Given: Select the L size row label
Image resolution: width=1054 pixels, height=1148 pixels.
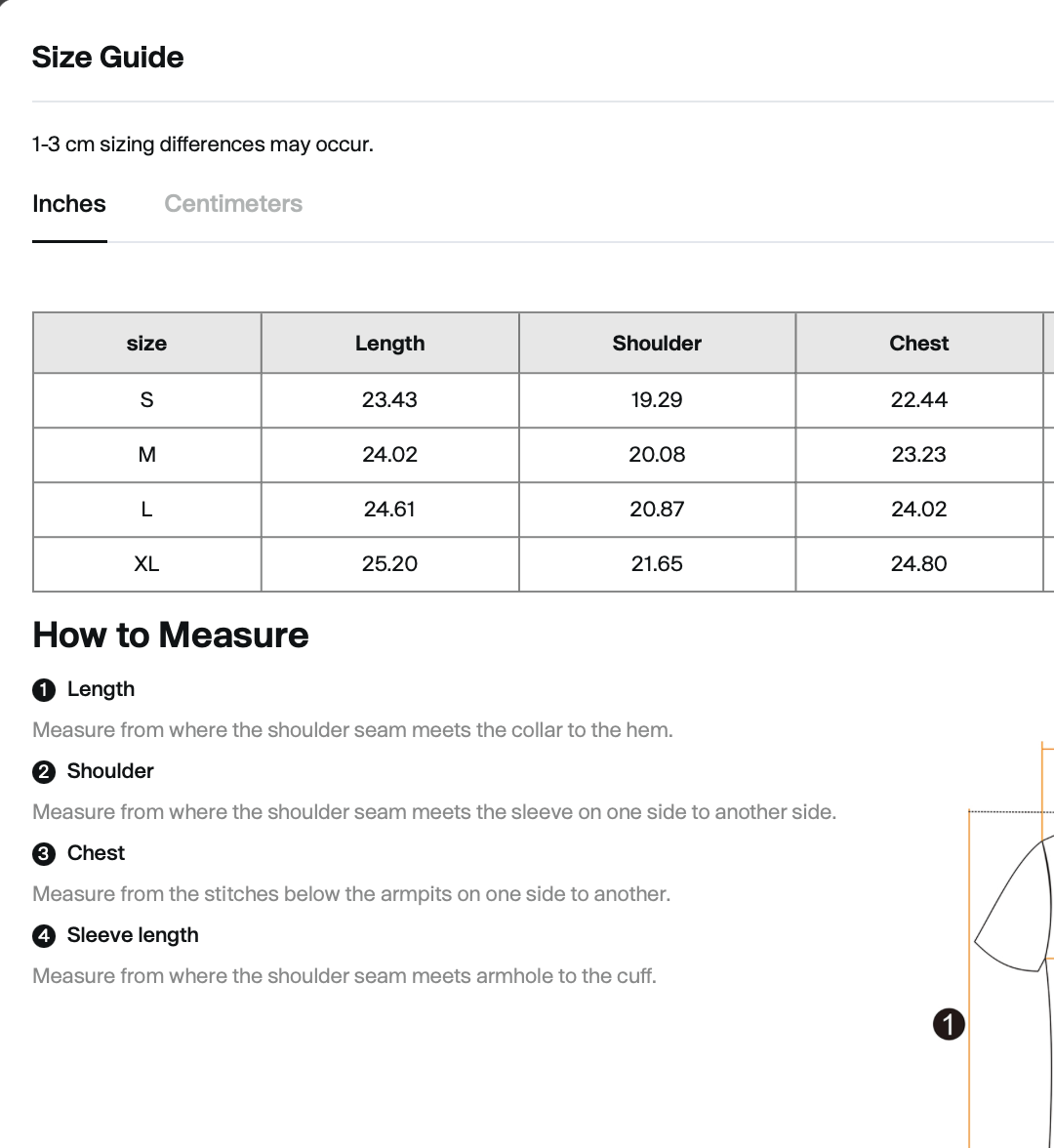Looking at the screenshot, I should point(146,509).
